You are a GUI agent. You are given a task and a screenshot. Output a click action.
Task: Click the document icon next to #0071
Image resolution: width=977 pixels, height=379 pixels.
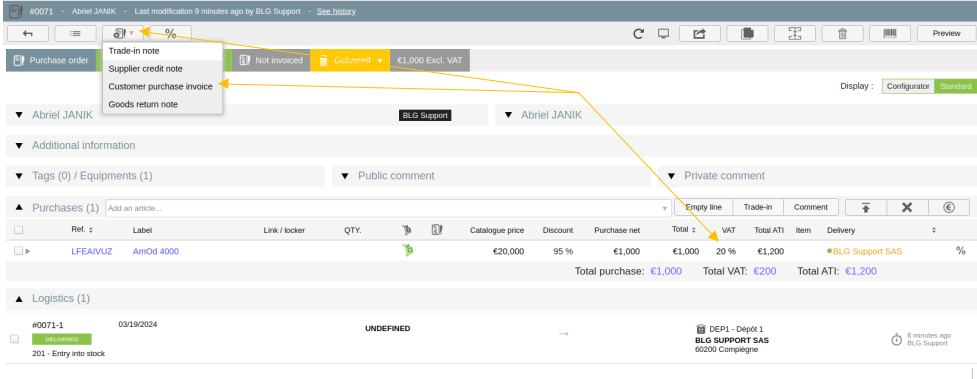click(16, 11)
